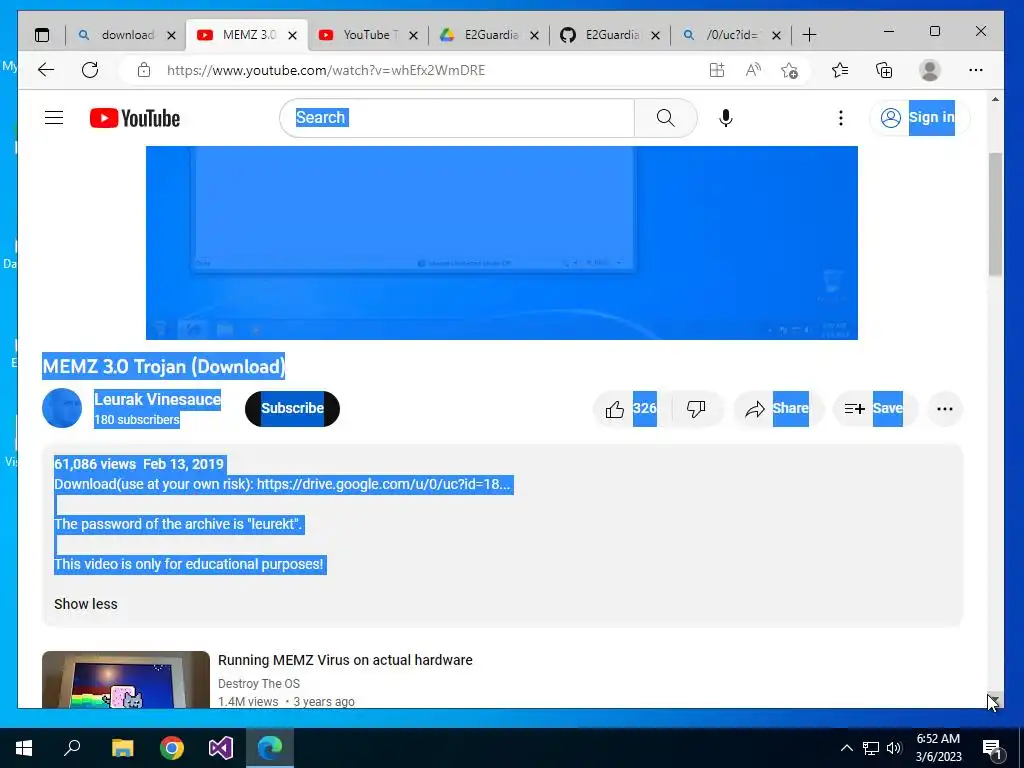Dislike the video with thumbs down
This screenshot has height=768, width=1024.
(696, 409)
